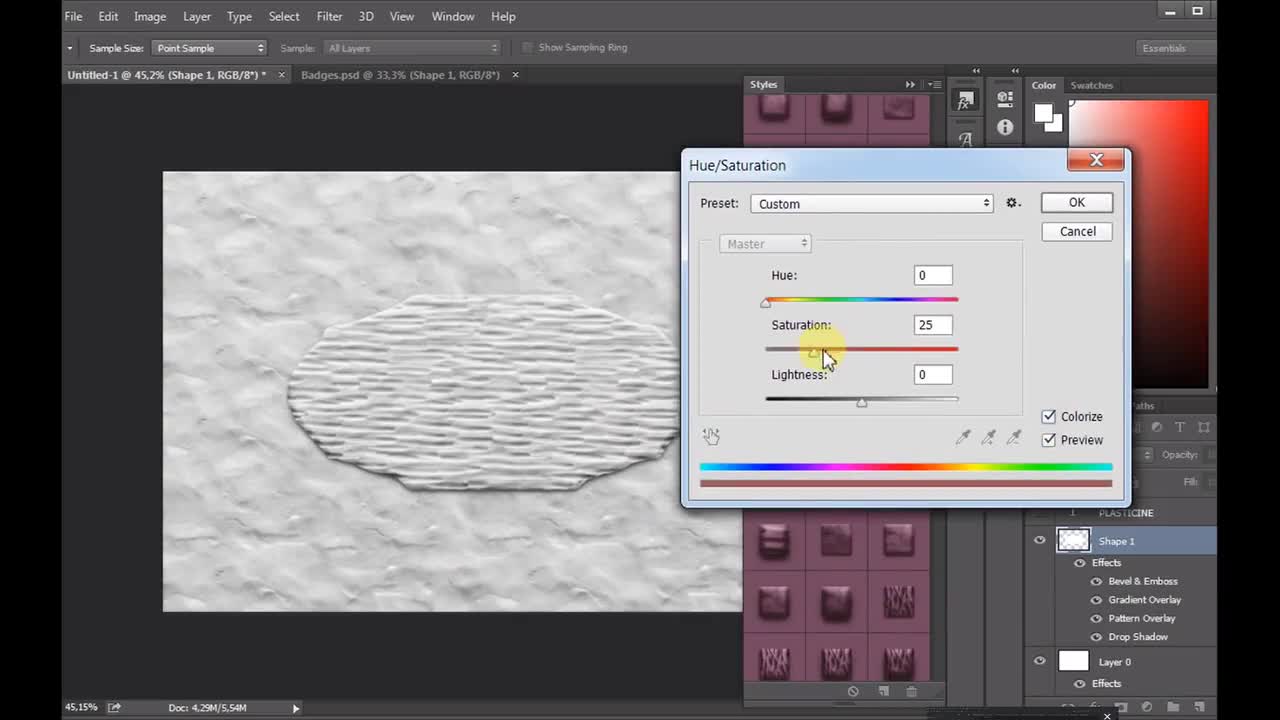Screen dimensions: 1280x720
Task: Hide the Shape 1 layer
Action: point(1040,541)
